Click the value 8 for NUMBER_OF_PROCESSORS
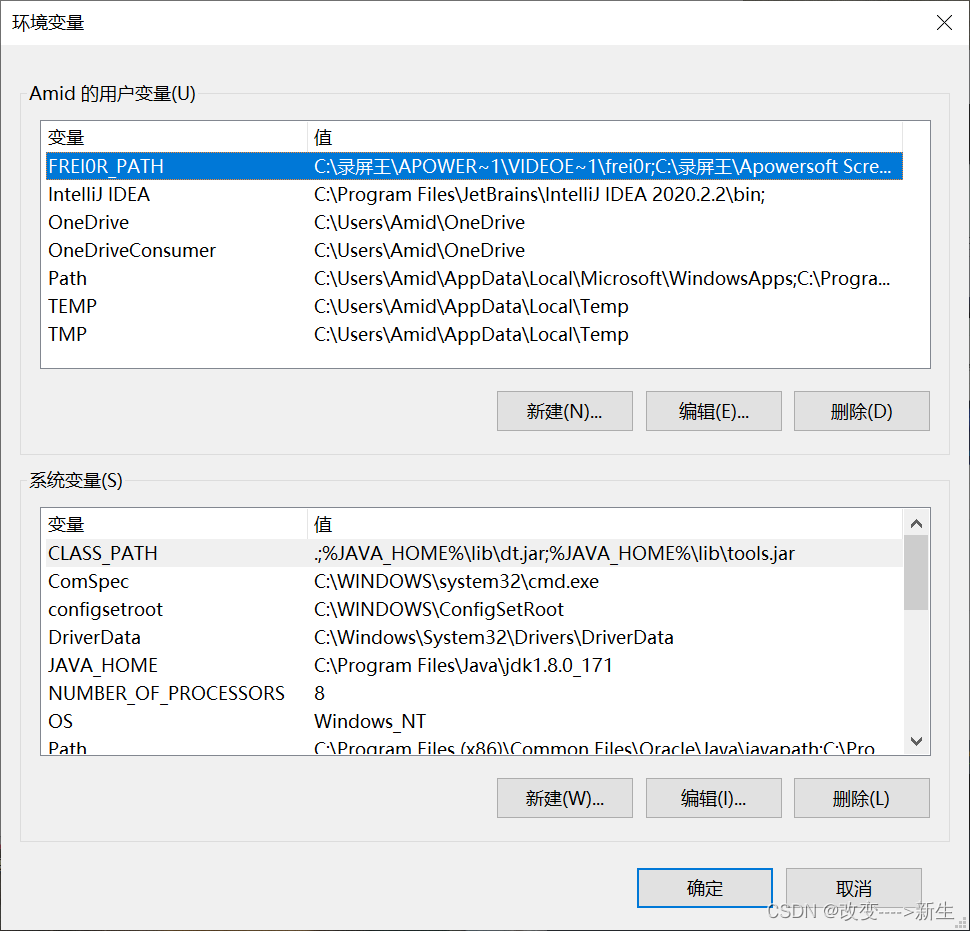Viewport: 970px width, 931px height. (x=319, y=693)
